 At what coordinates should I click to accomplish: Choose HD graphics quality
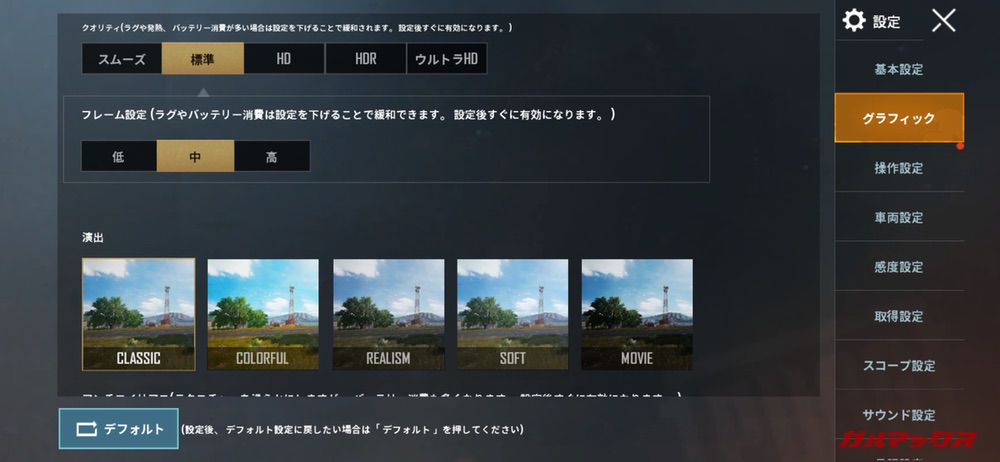pyautogui.click(x=284, y=59)
